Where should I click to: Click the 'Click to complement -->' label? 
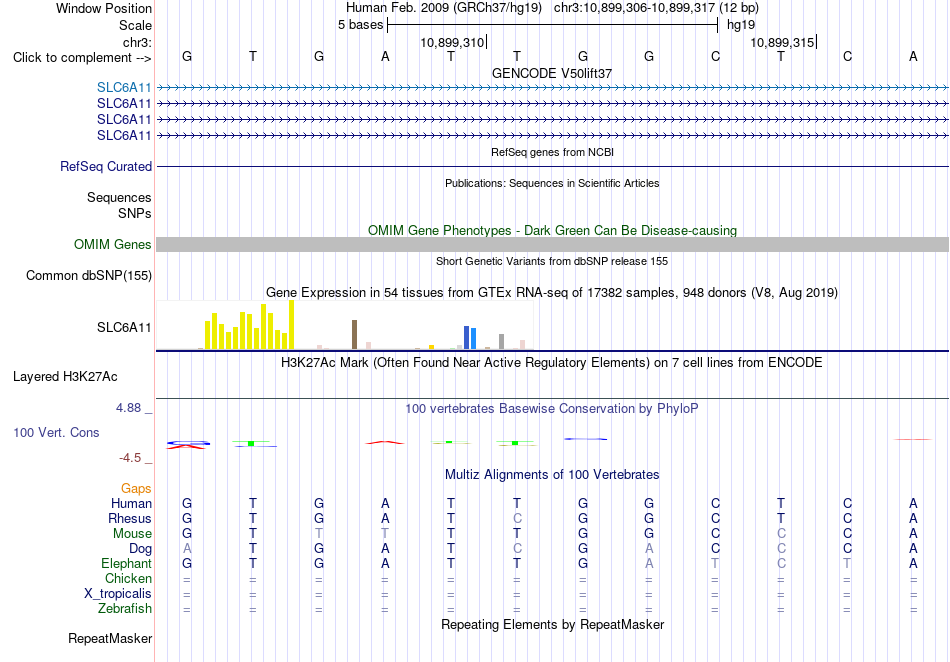point(82,58)
